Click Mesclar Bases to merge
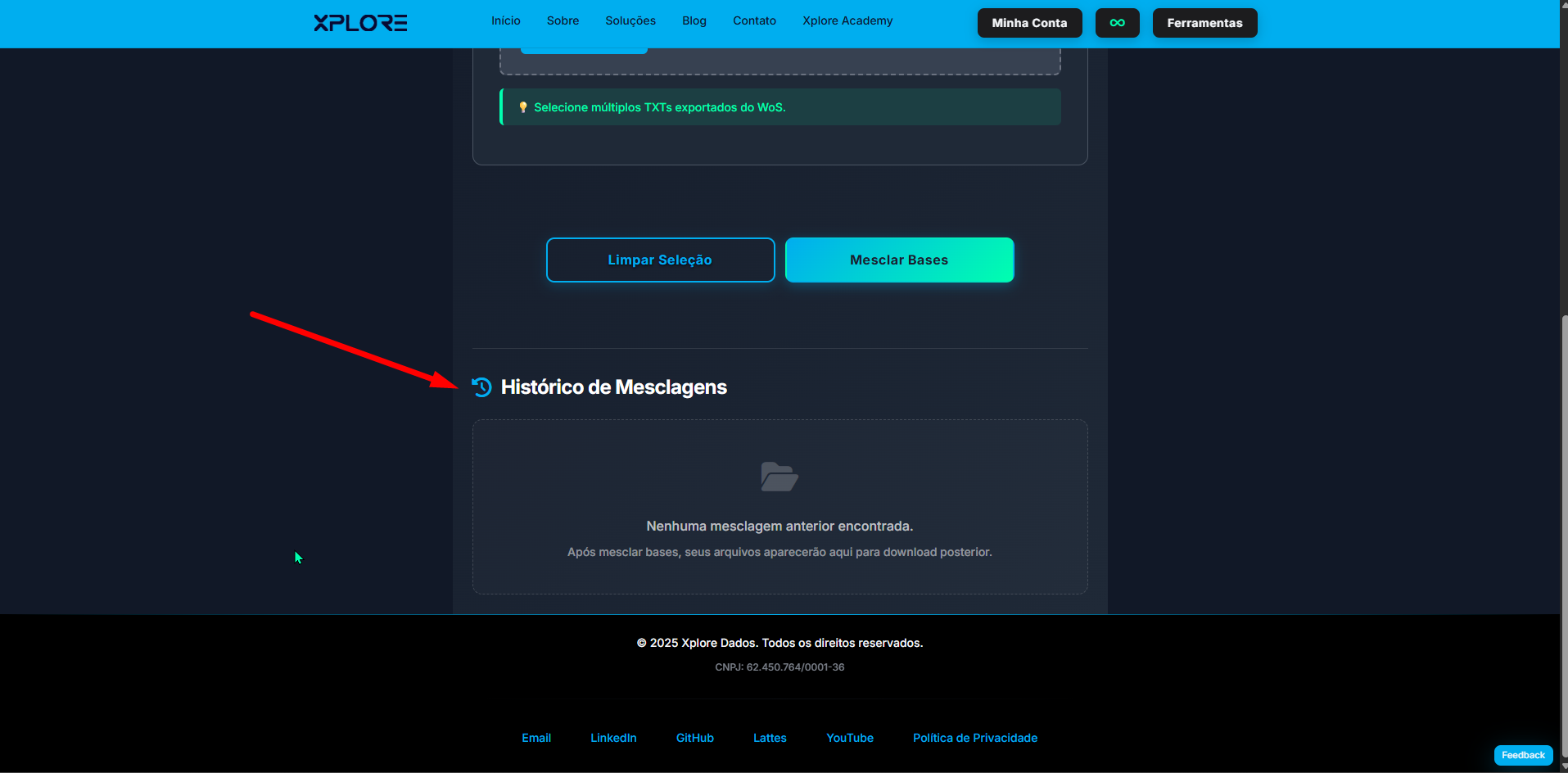This screenshot has width=1568, height=773. [x=899, y=260]
